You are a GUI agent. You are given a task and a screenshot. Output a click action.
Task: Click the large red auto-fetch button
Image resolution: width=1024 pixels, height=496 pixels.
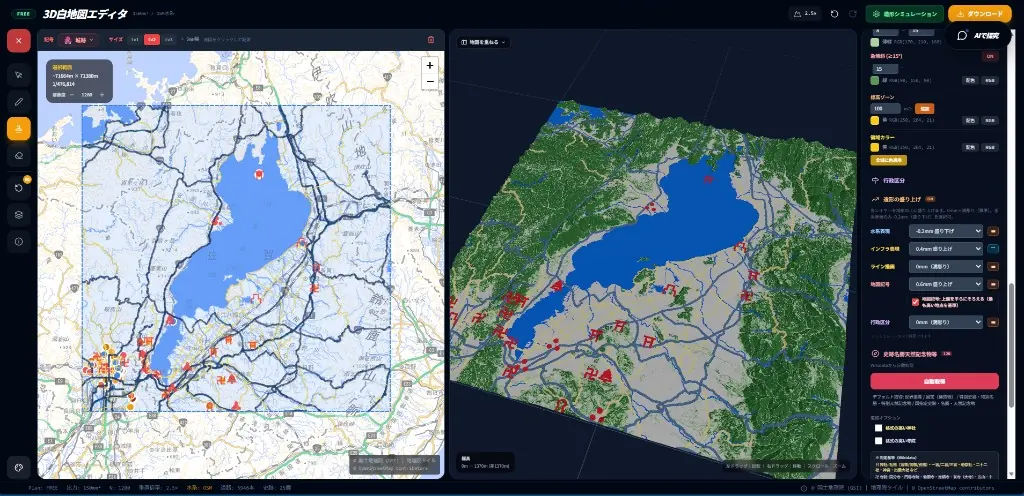(935, 381)
